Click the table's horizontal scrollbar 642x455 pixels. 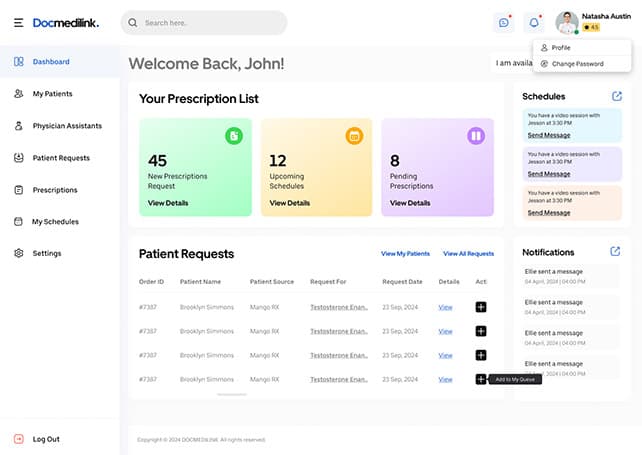point(231,394)
